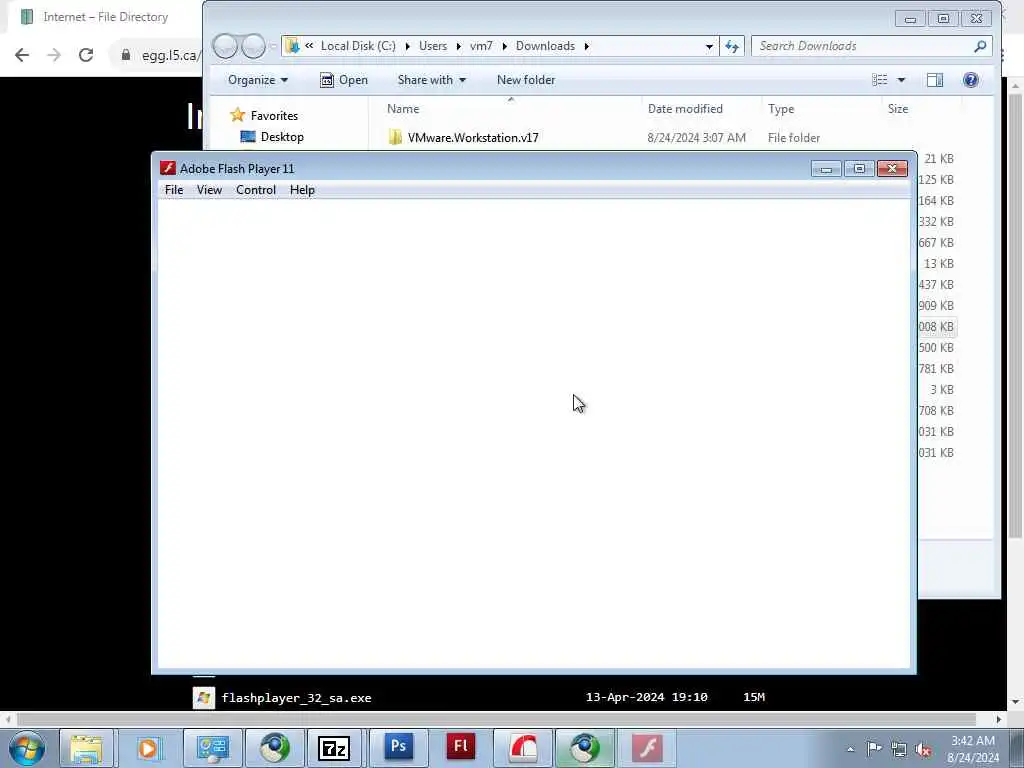
Task: Click the muted volume tray icon
Action: pos(923,749)
